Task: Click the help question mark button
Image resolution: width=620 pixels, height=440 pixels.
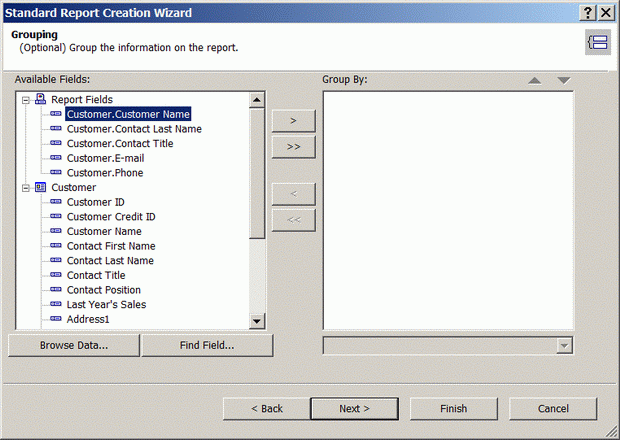Action: coord(587,12)
